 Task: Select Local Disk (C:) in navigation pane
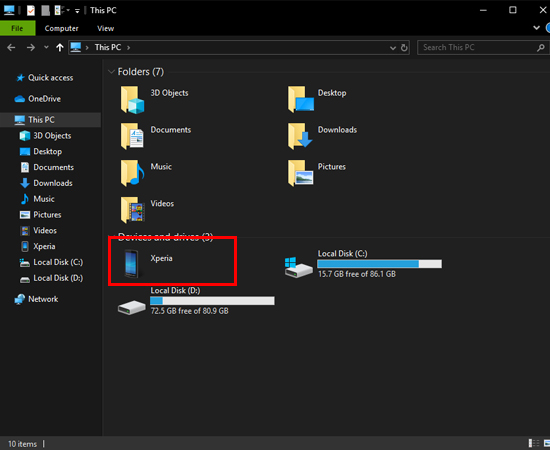tap(51, 262)
